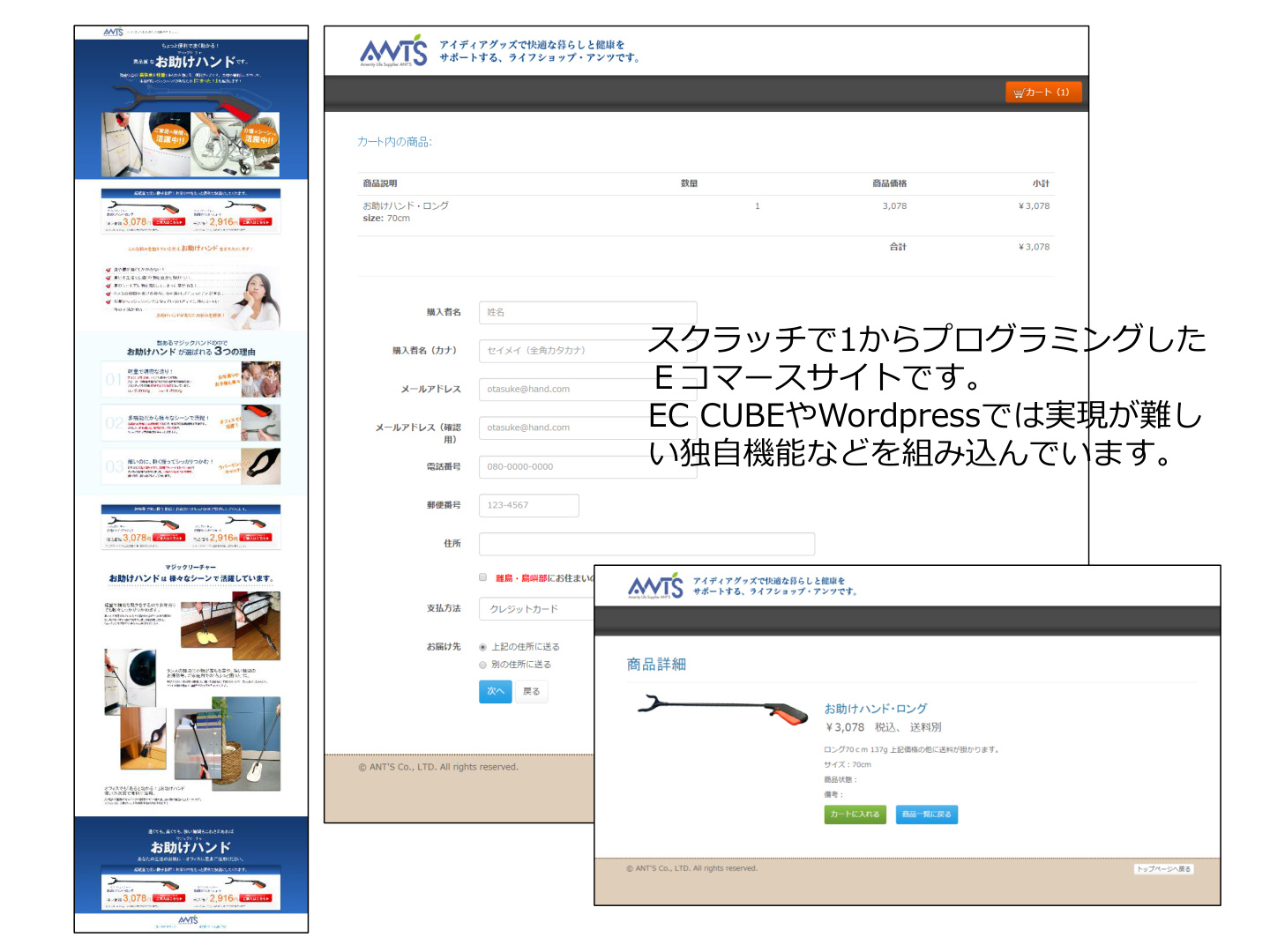Click the 郵便番号 postal code field
Image resolution: width=1270 pixels, height=952 pixels.
527,505
